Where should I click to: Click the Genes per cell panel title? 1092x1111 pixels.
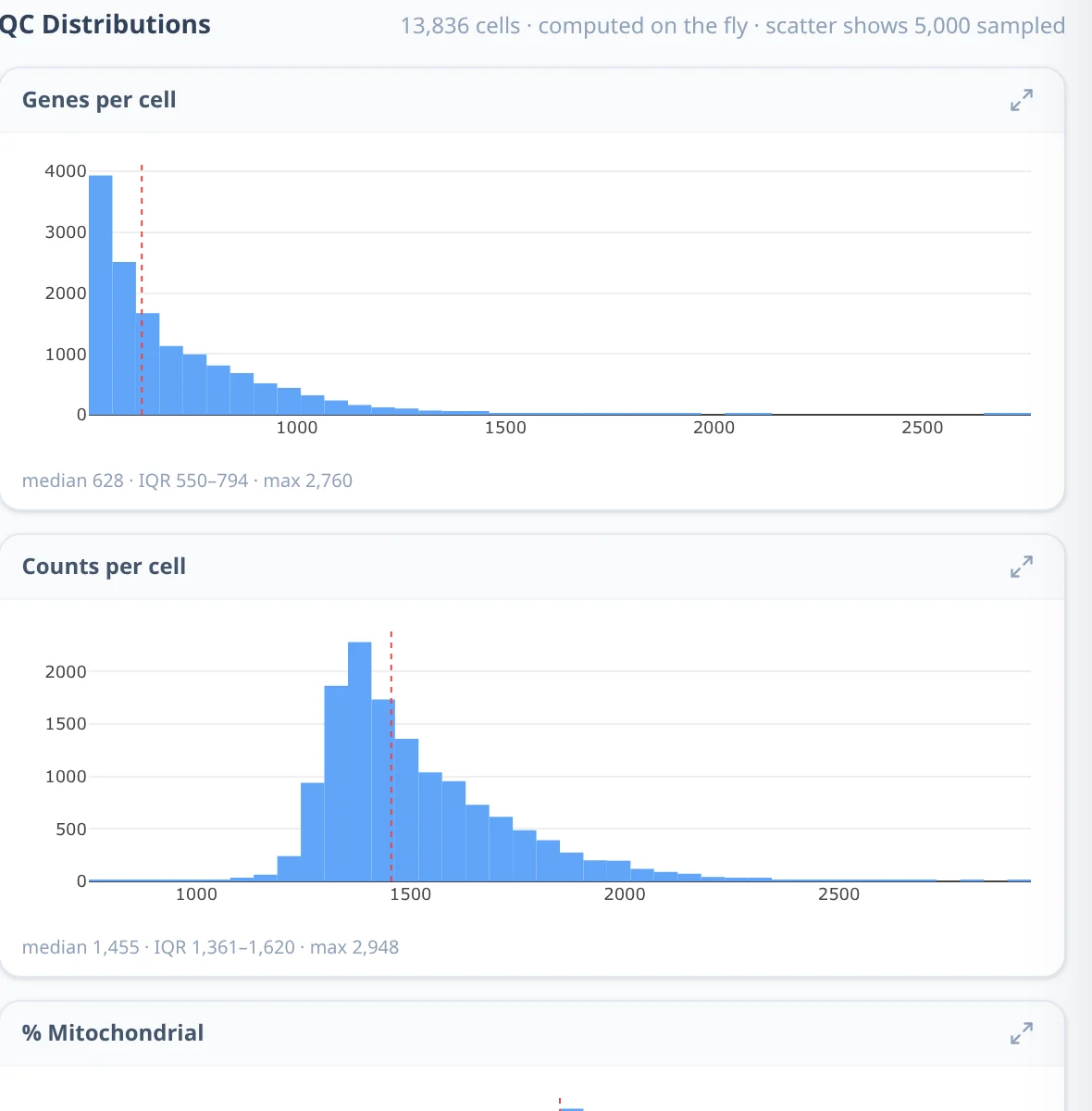click(x=99, y=100)
